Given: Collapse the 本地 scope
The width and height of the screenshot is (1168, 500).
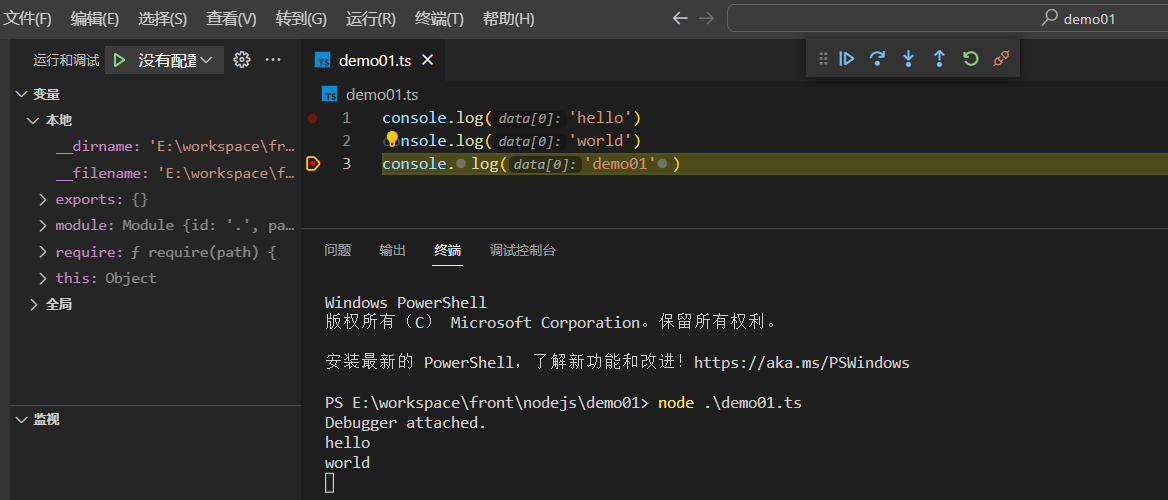Looking at the screenshot, I should pyautogui.click(x=32, y=120).
